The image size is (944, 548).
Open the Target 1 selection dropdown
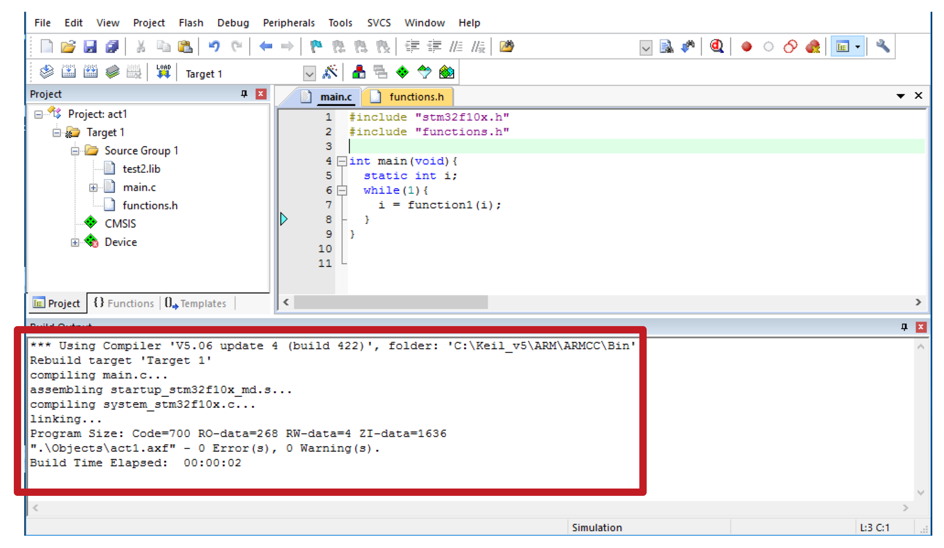pos(309,73)
